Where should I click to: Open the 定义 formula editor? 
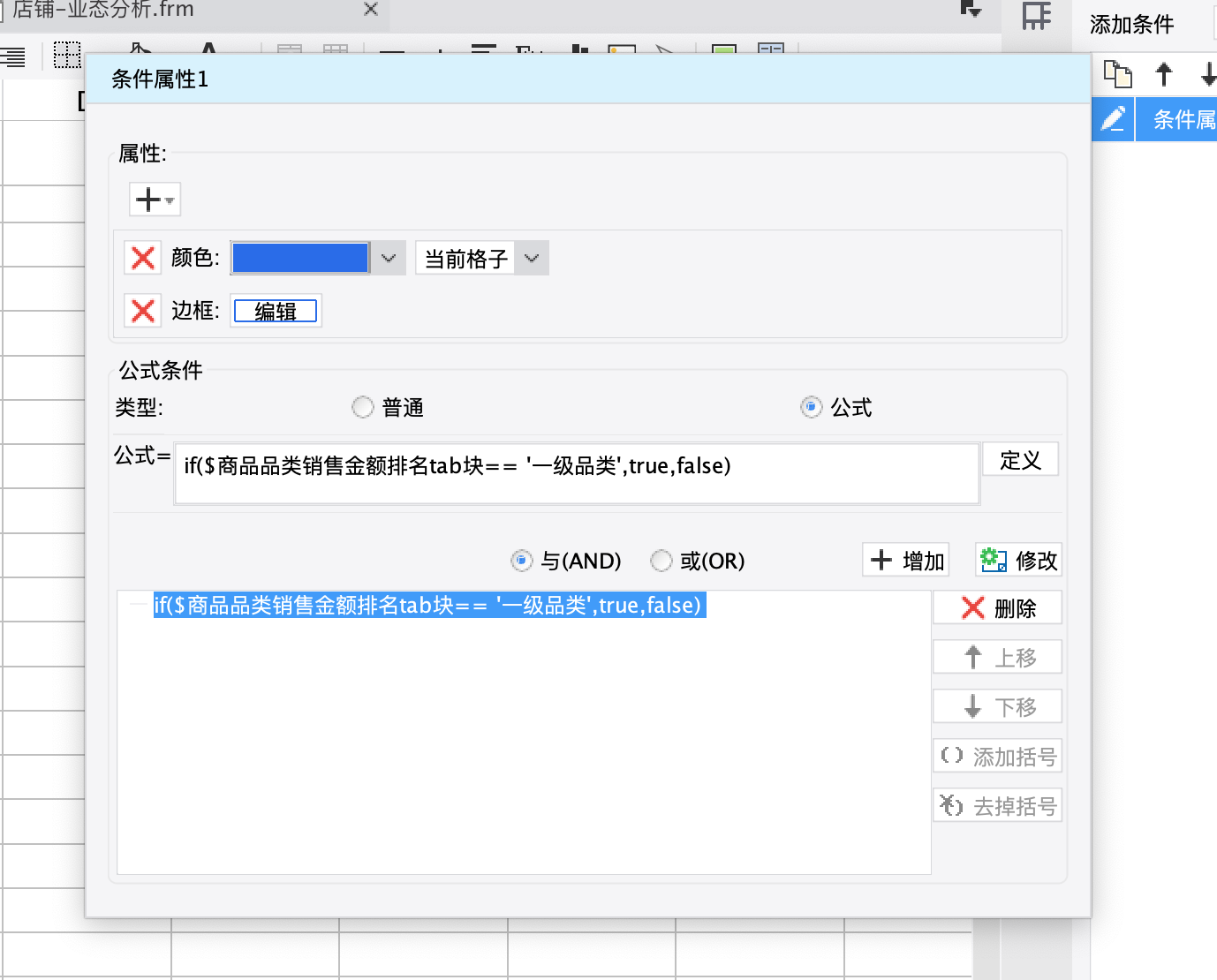[x=1020, y=460]
